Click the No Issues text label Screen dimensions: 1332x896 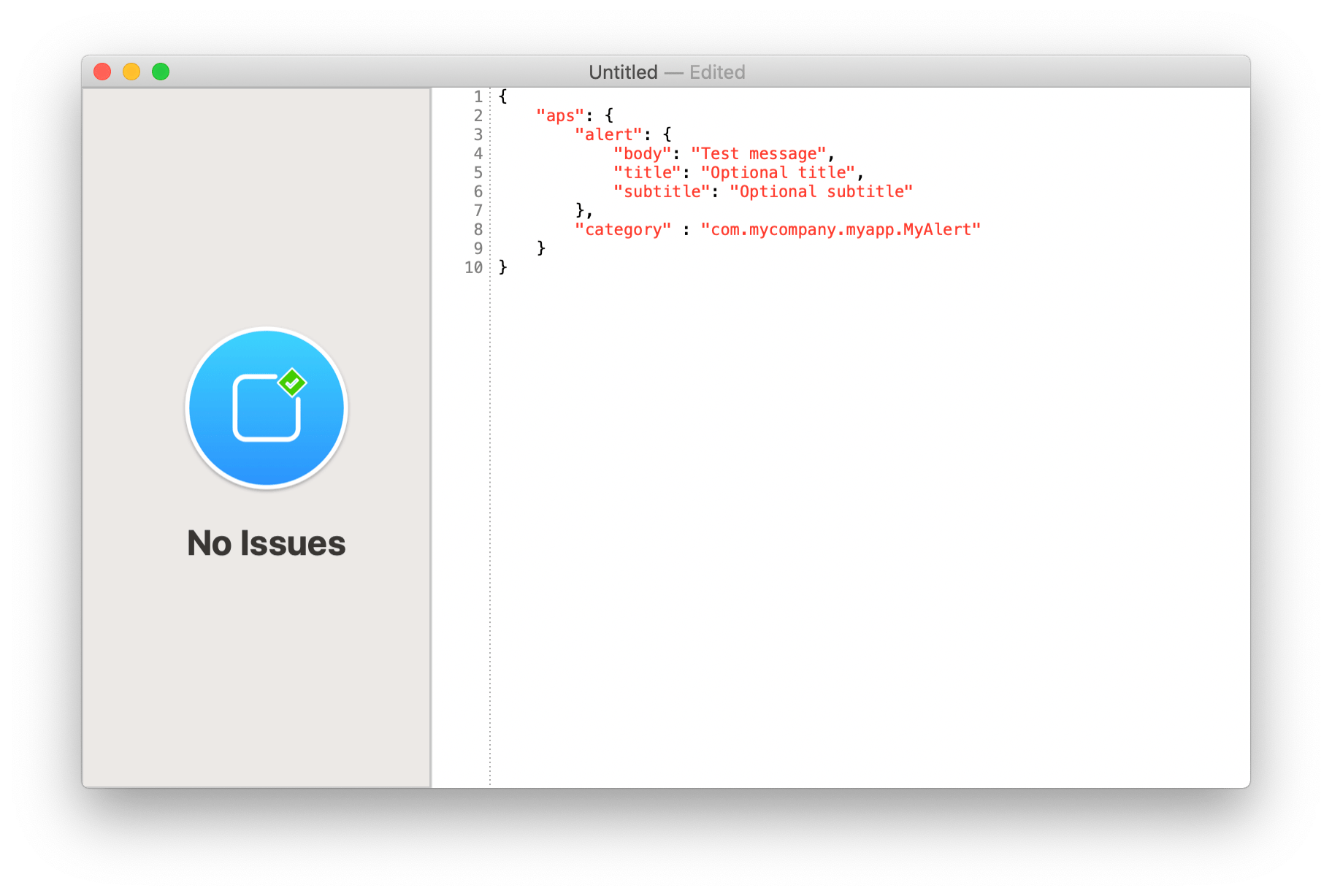pyautogui.click(x=266, y=543)
